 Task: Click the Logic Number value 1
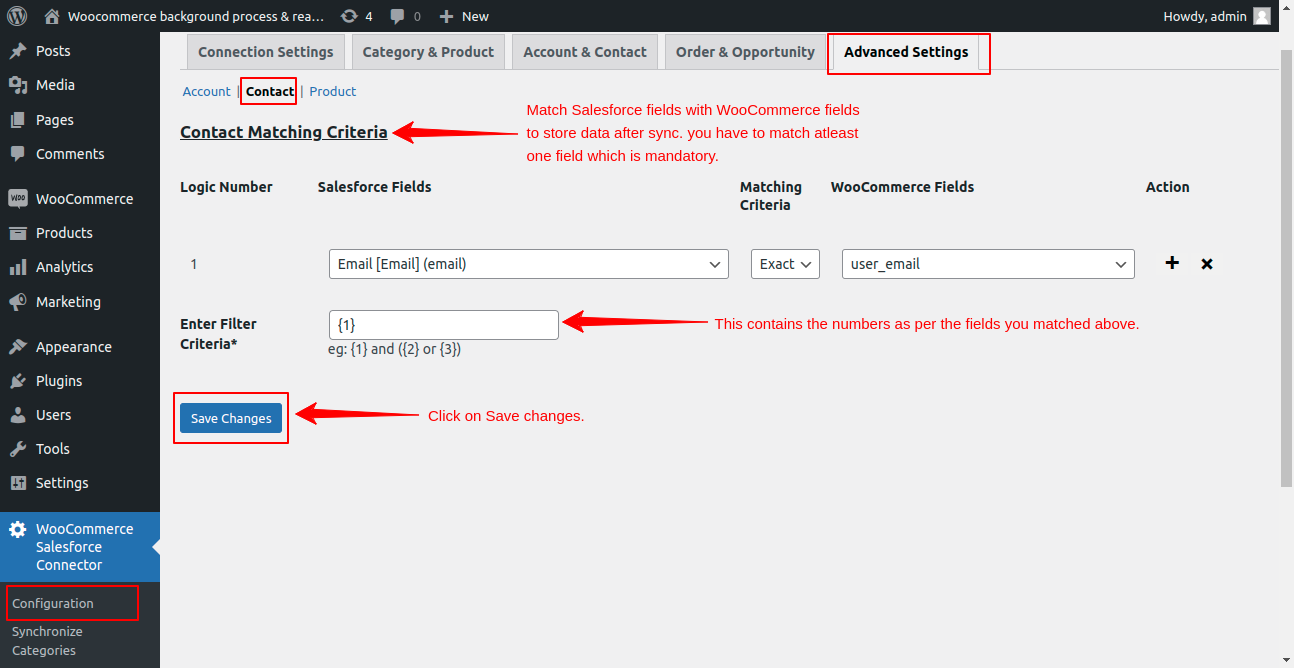point(194,264)
